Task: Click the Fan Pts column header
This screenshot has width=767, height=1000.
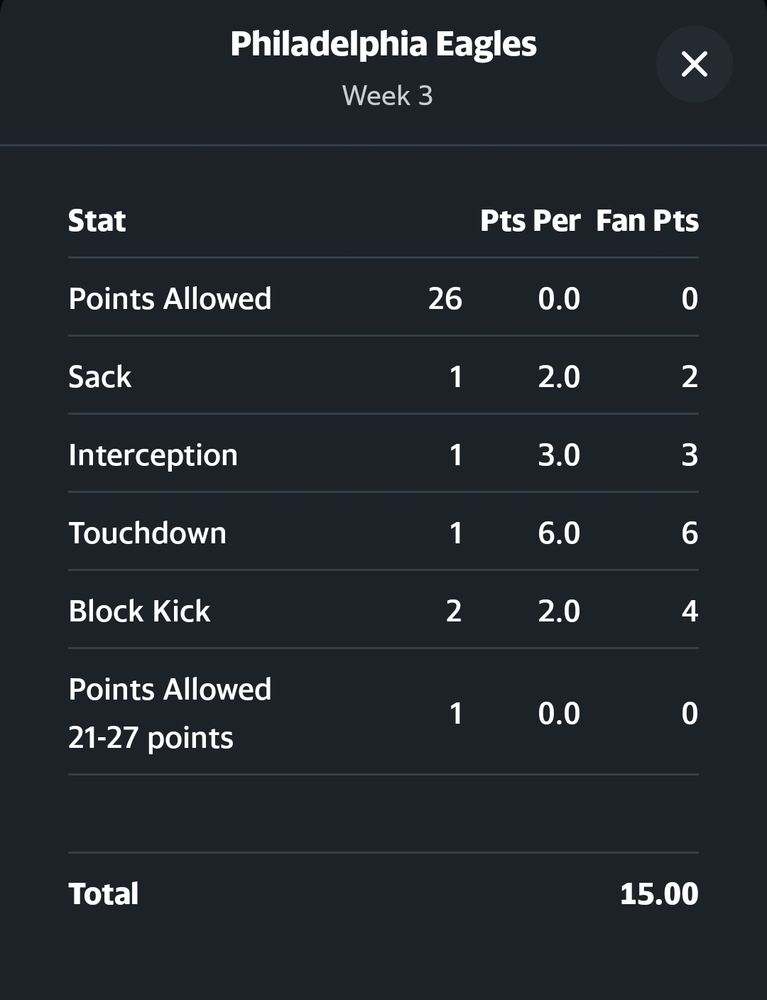Action: (647, 221)
